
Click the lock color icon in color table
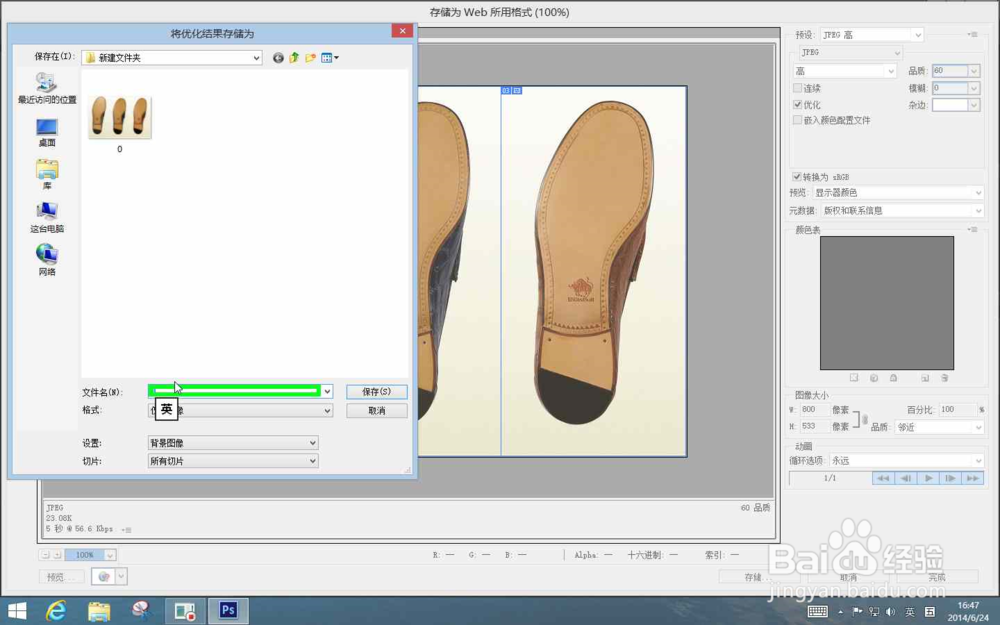click(893, 378)
